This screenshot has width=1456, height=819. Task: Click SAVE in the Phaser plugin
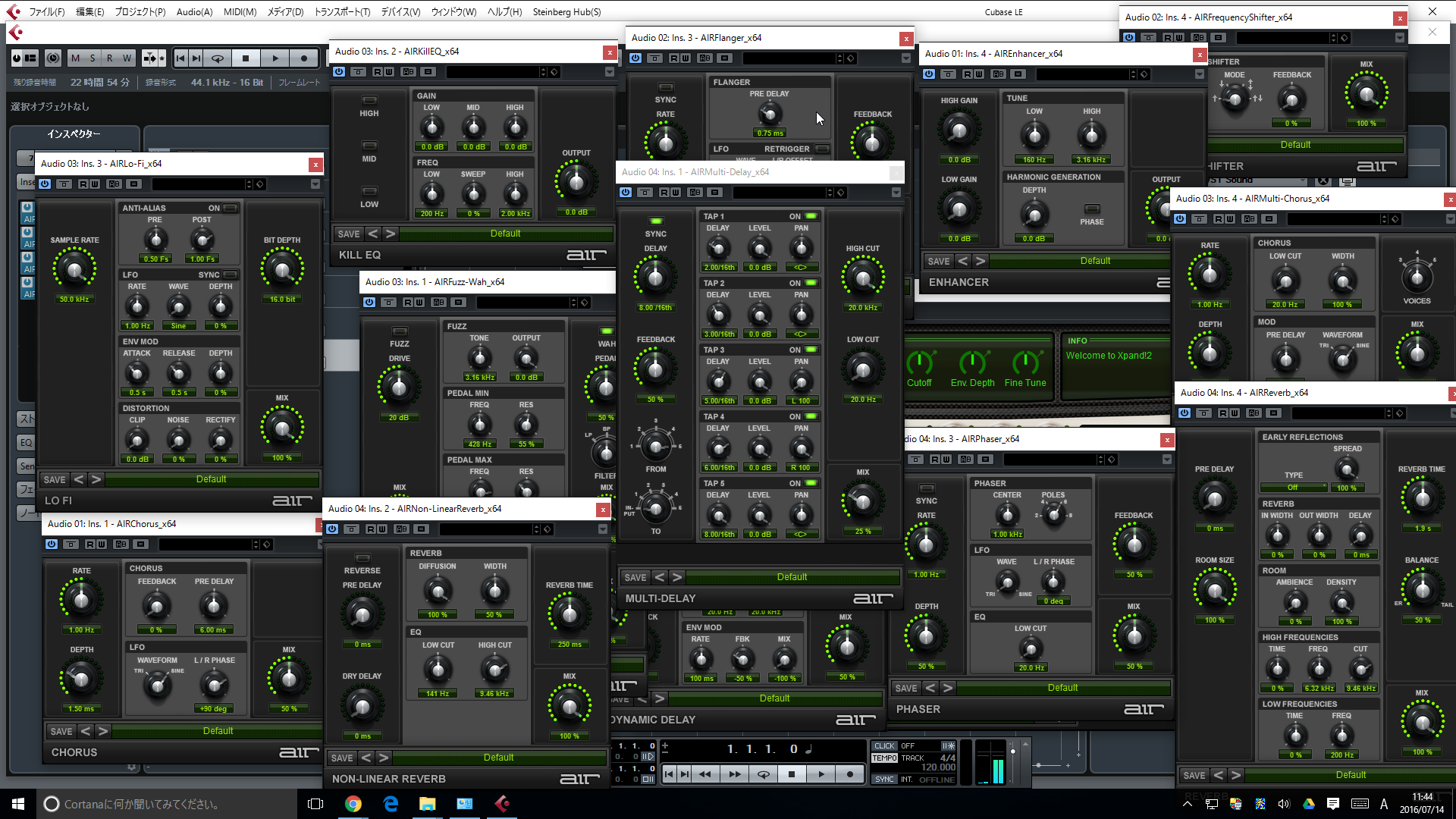tap(906, 688)
